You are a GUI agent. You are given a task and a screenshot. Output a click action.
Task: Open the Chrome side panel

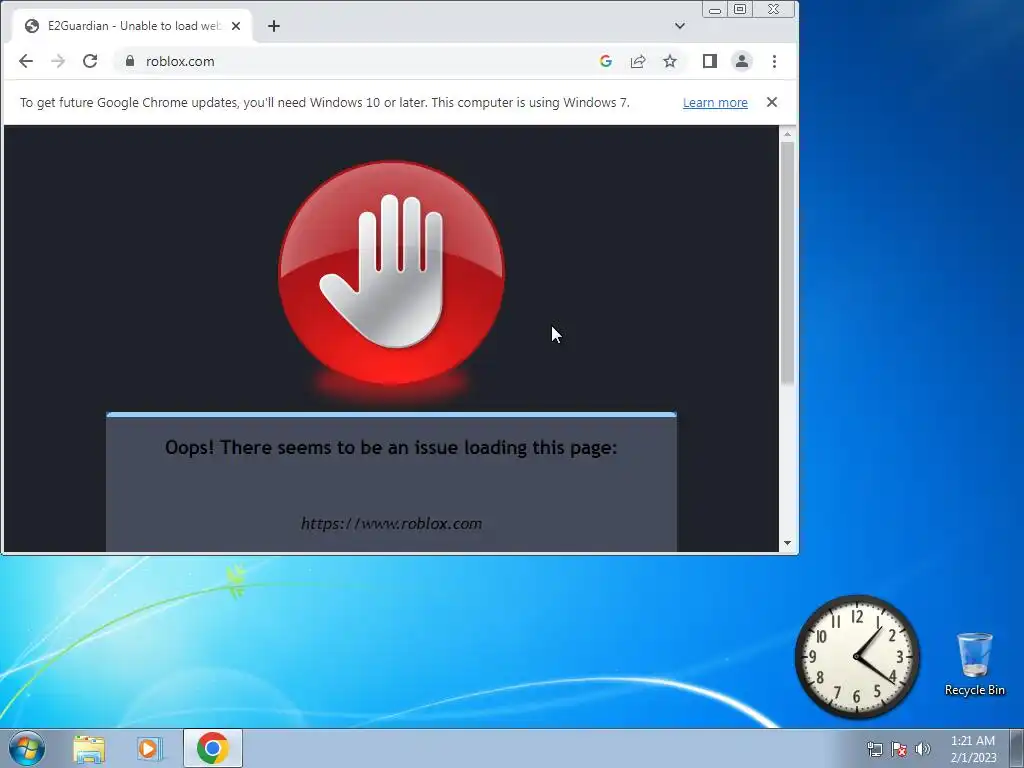(710, 61)
